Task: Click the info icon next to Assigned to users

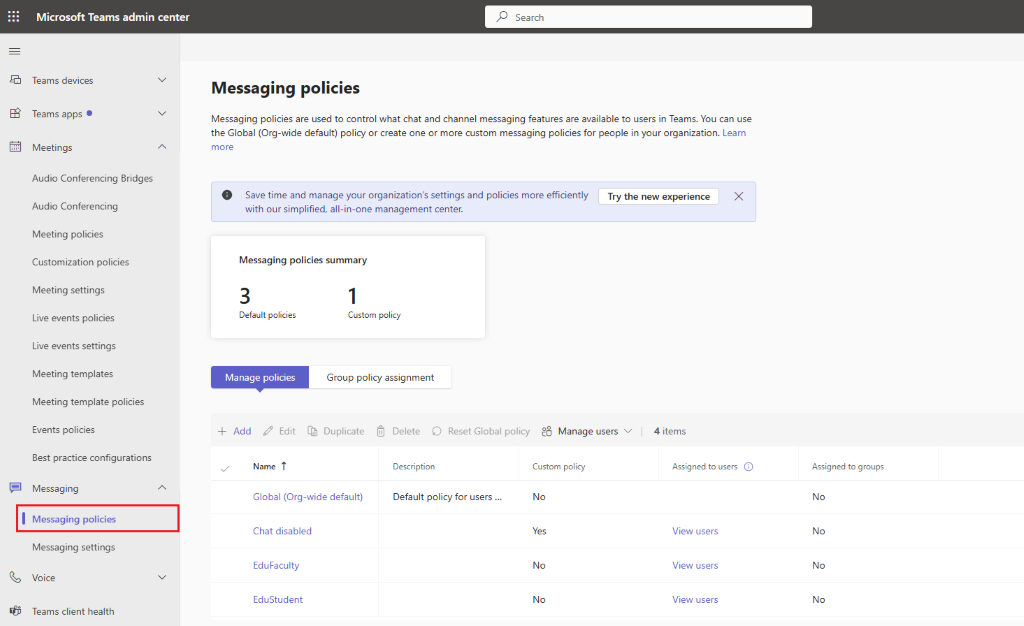Action: click(x=748, y=466)
